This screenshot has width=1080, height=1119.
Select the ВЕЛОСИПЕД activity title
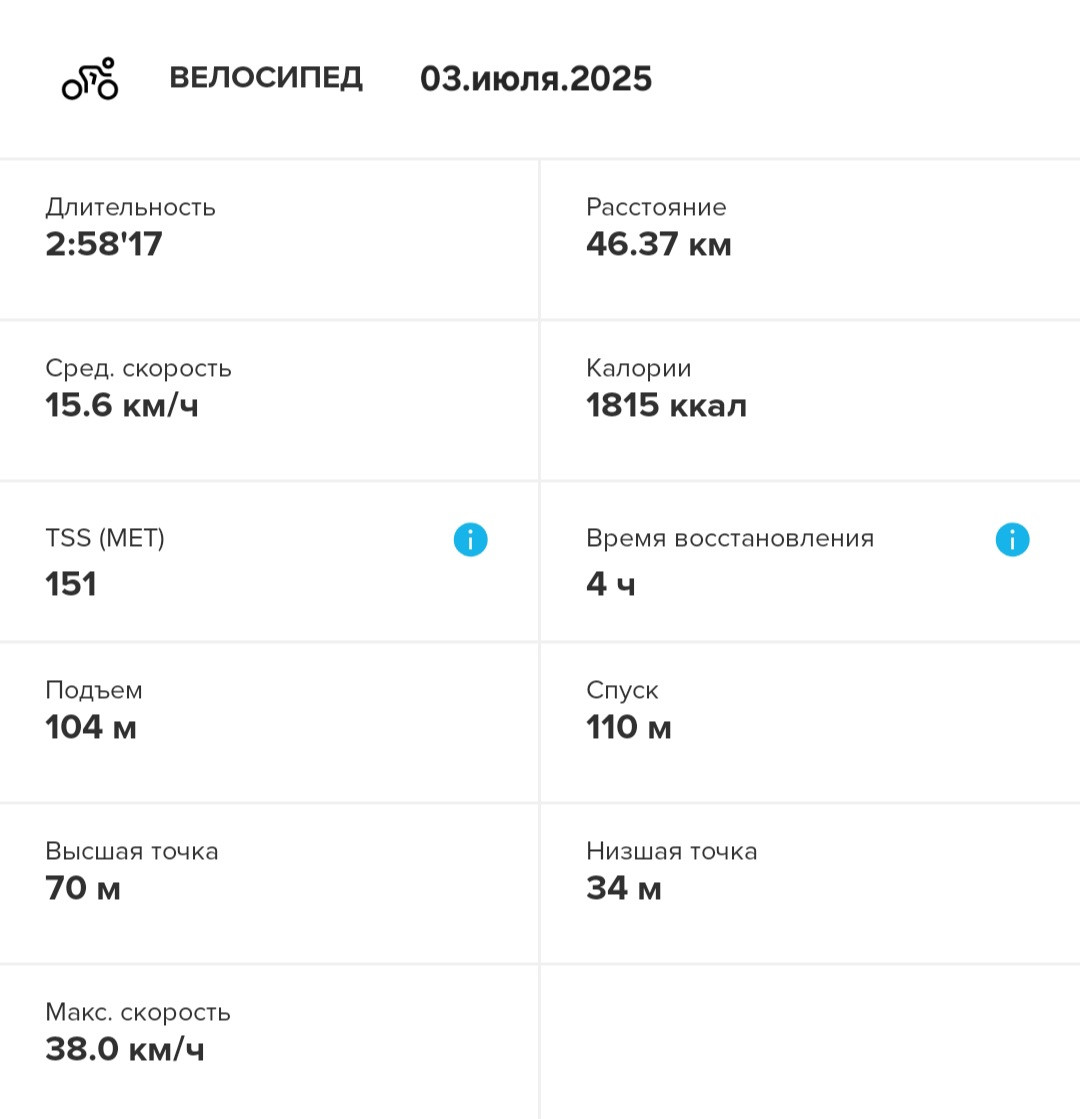(266, 78)
